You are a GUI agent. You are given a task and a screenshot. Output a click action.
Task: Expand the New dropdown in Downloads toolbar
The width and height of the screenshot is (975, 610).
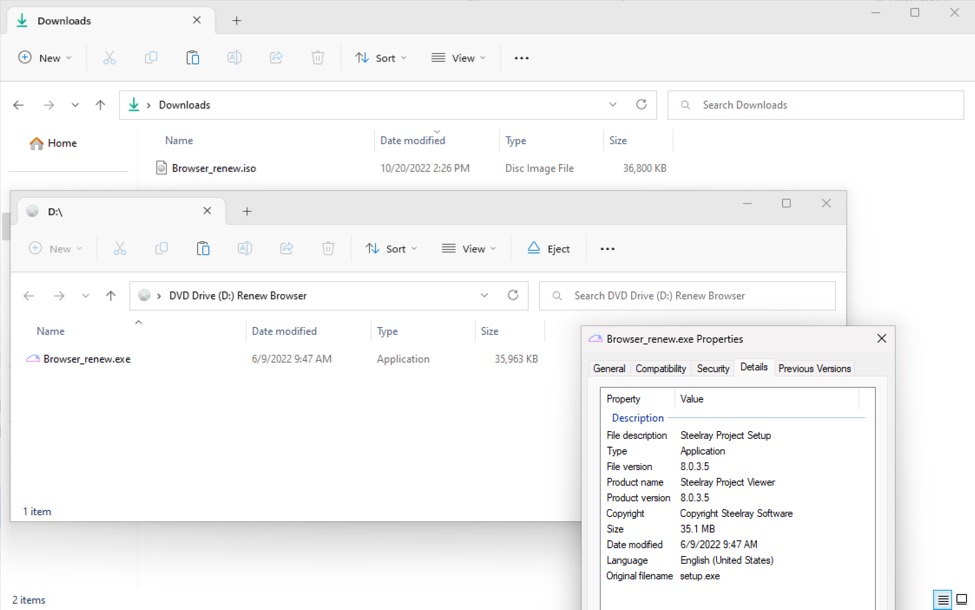[45, 58]
